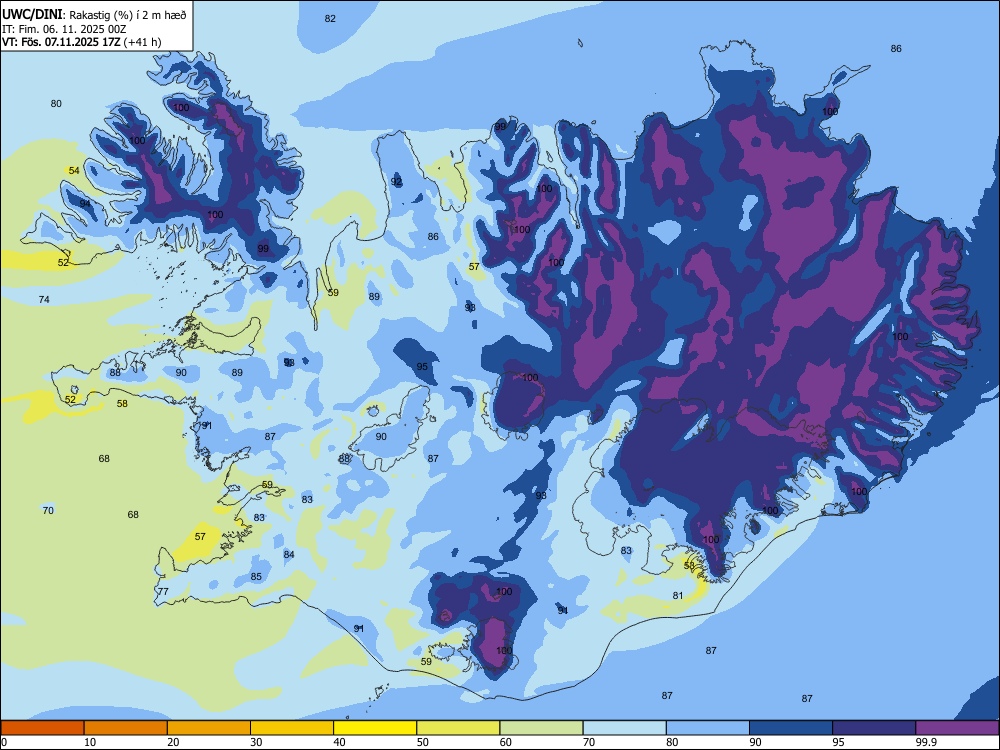1000x750 pixels.
Task: Click the bright yellow 40–50 legend swatch
Action: [x=375, y=728]
